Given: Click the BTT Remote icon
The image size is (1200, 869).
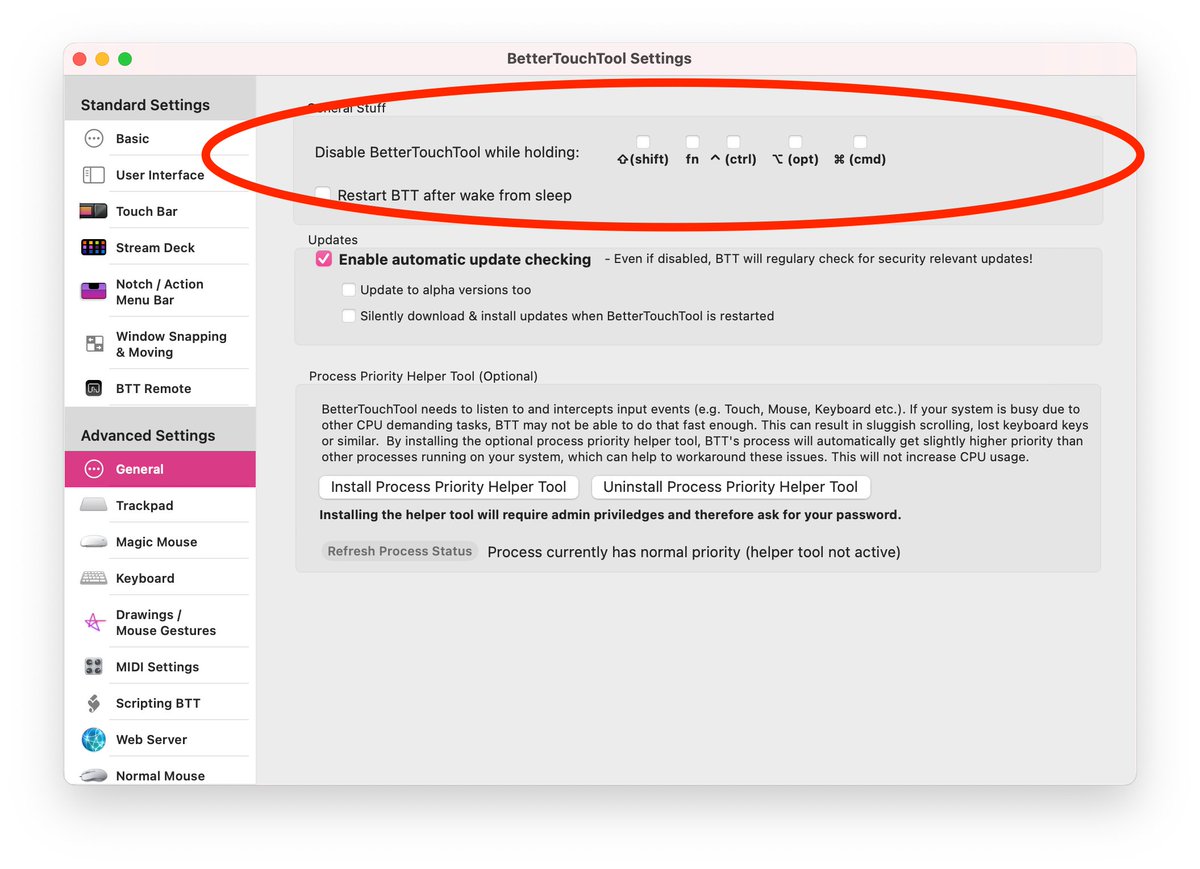Looking at the screenshot, I should point(94,388).
